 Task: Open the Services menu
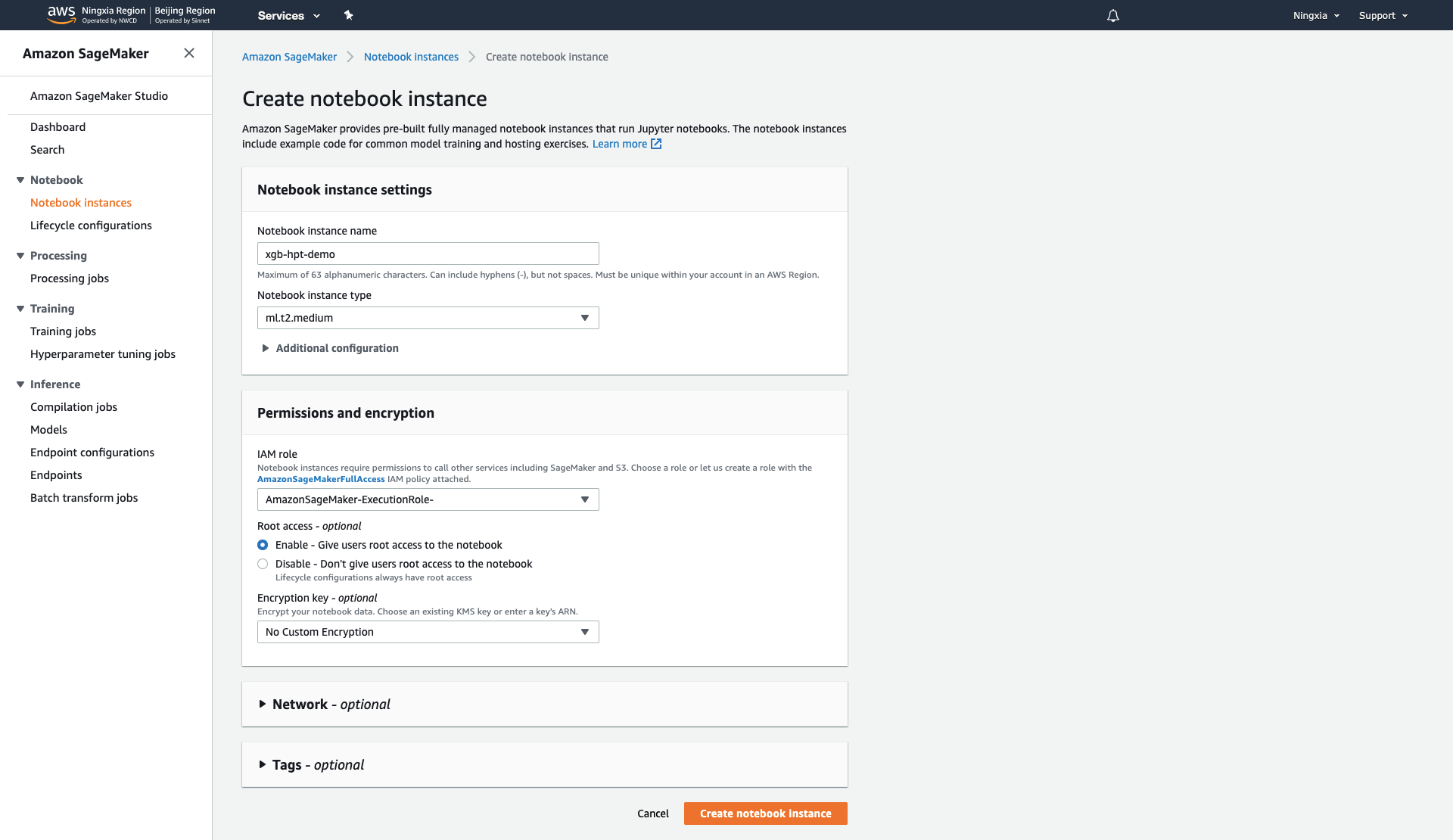pyautogui.click(x=289, y=15)
